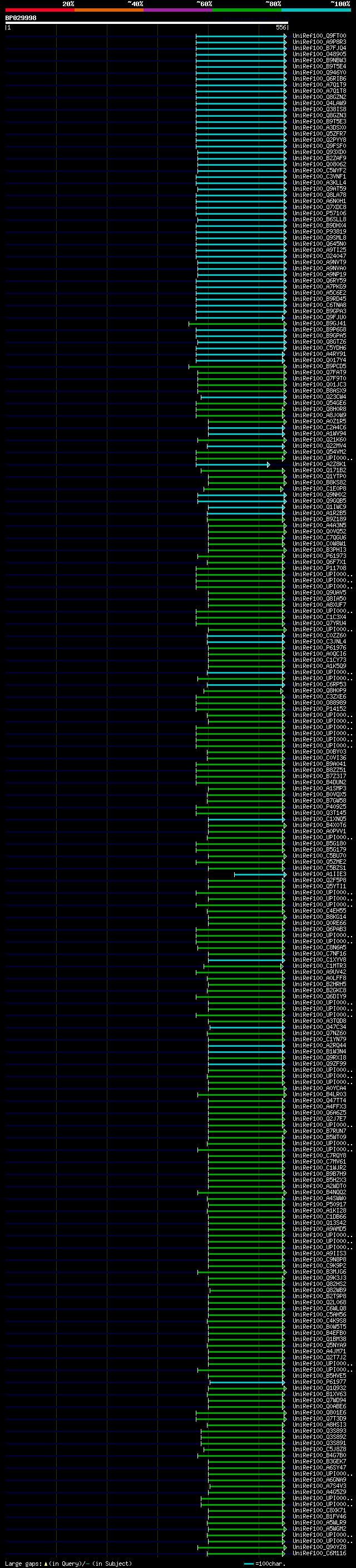Screen dimensions: 356x1568
Task: Click the short cyan alignment bar for UniRef100_A1IIE3
Action: [x=260, y=875]
